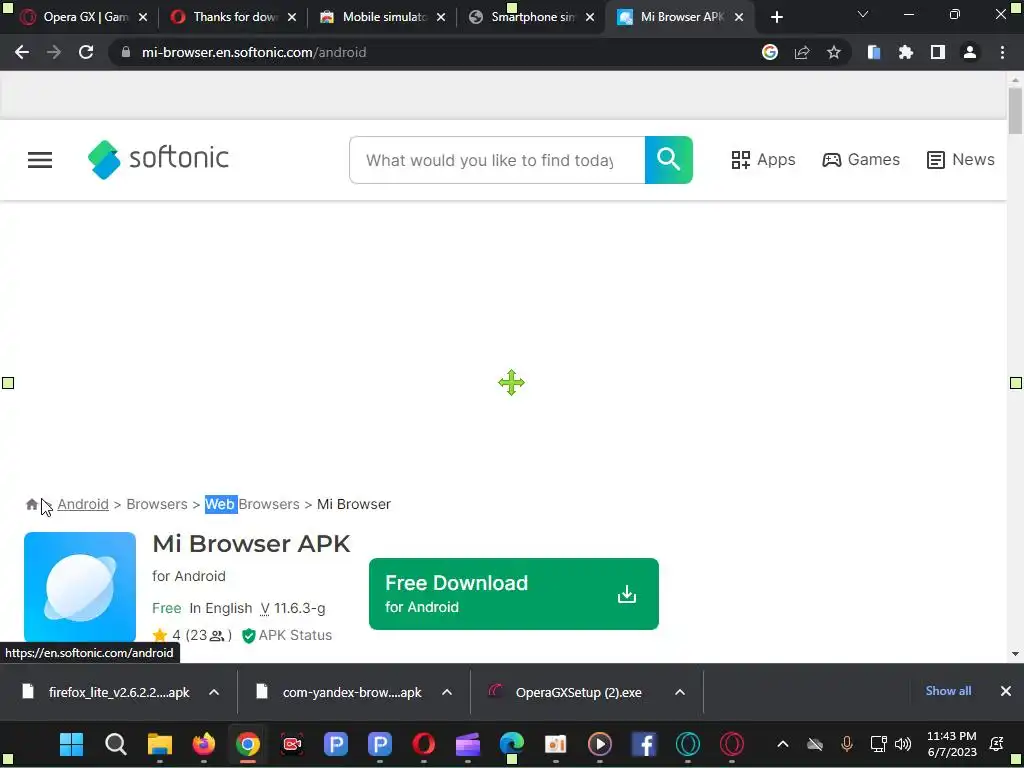Open the screen recorder camera taskbar icon

(292, 744)
